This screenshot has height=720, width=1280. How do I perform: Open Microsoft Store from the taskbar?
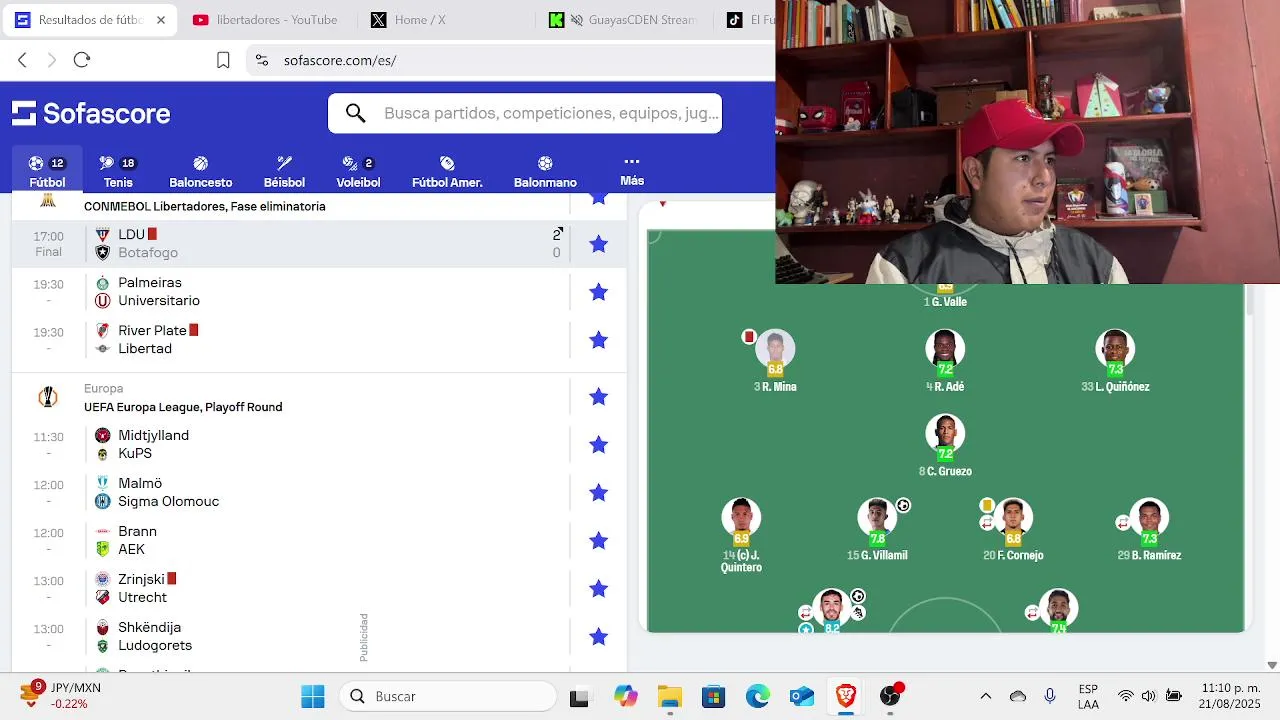[713, 696]
